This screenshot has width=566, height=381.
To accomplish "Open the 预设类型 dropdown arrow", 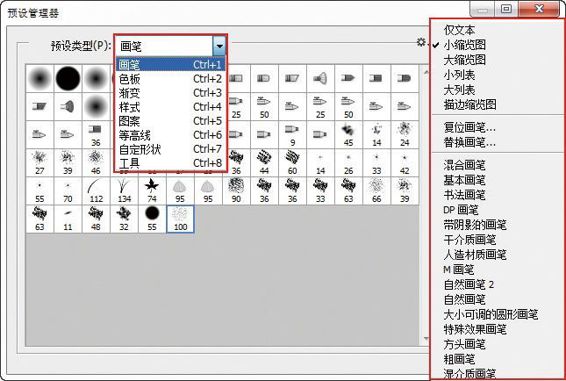I will [x=219, y=46].
